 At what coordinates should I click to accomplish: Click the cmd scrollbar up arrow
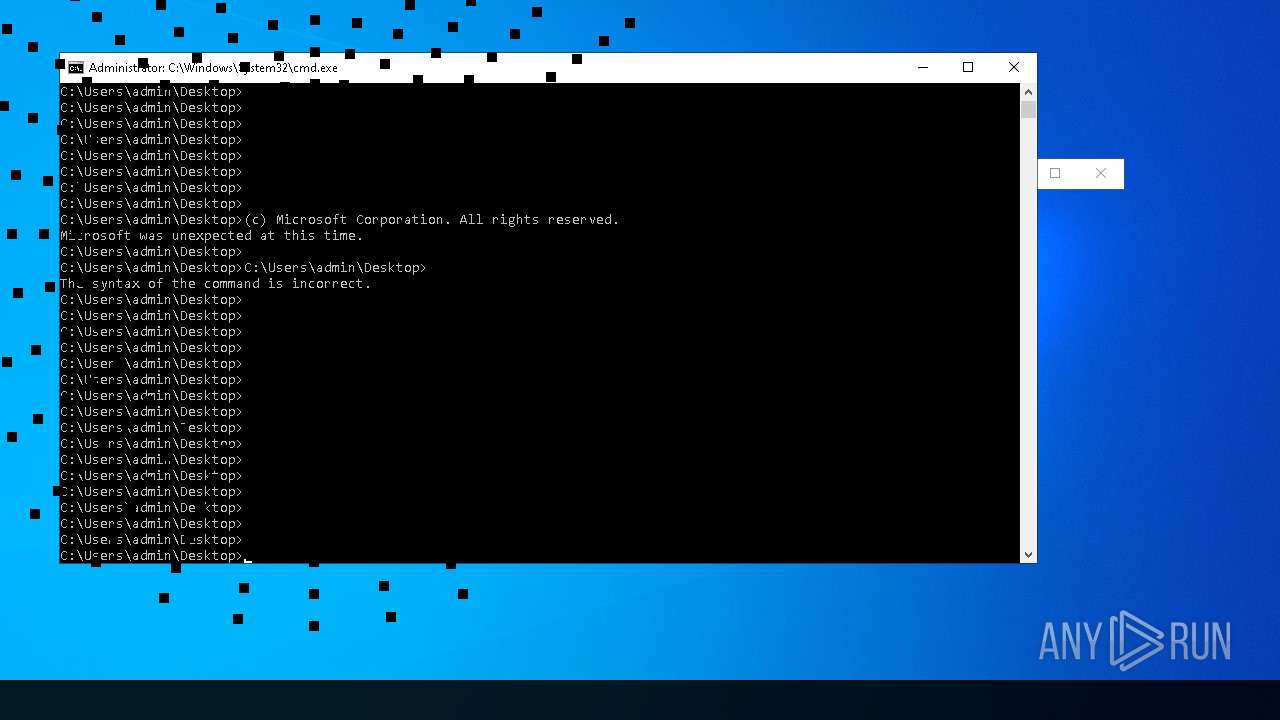coord(1028,92)
